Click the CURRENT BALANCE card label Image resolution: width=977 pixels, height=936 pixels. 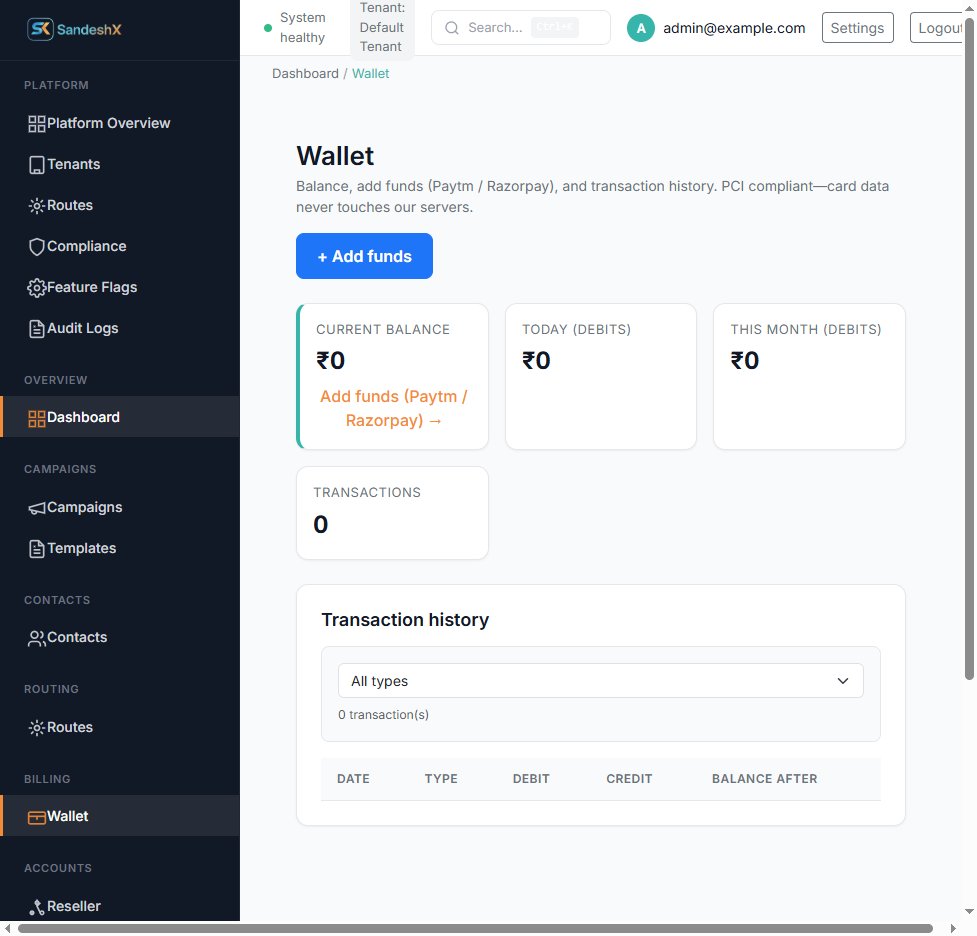(x=383, y=330)
